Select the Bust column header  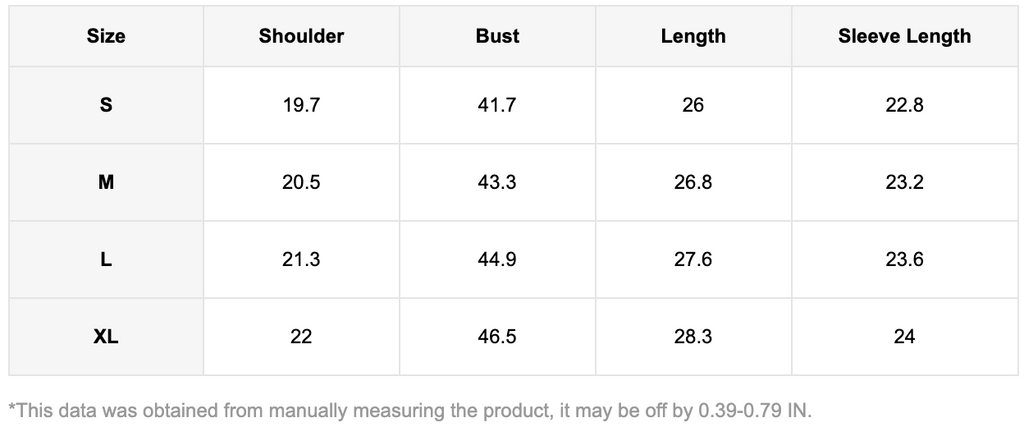[x=497, y=36]
